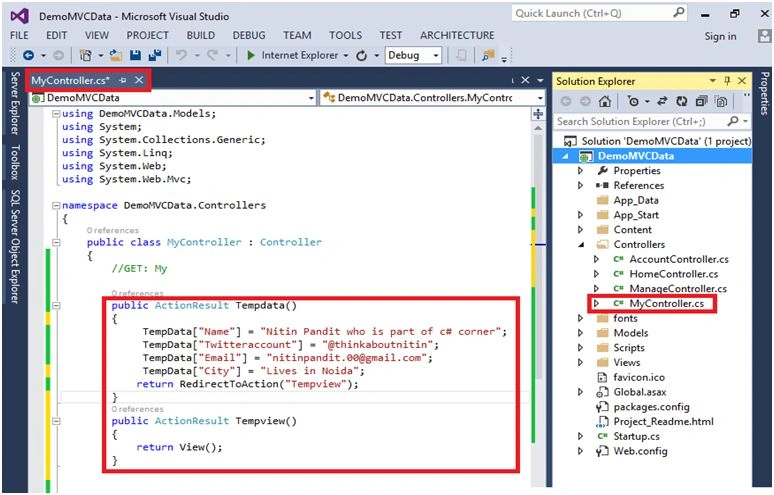Image resolution: width=774 pixels, height=495 pixels.
Task: Open the Solution Explorer window options dropdown
Action: coord(712,81)
